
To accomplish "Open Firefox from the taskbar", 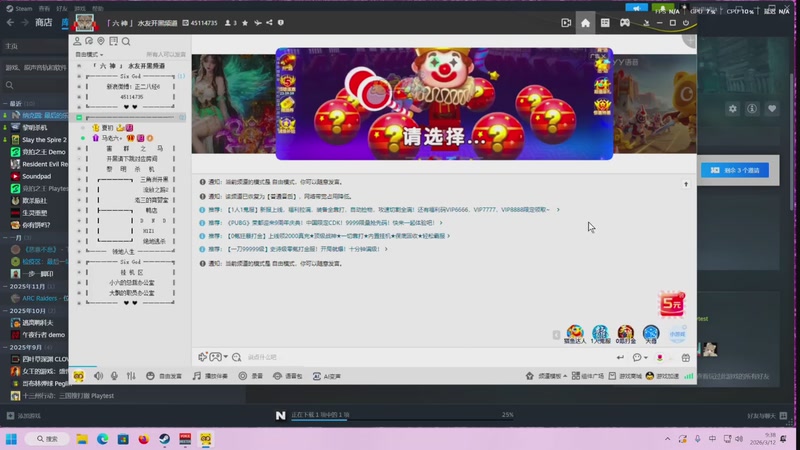I will point(143,439).
